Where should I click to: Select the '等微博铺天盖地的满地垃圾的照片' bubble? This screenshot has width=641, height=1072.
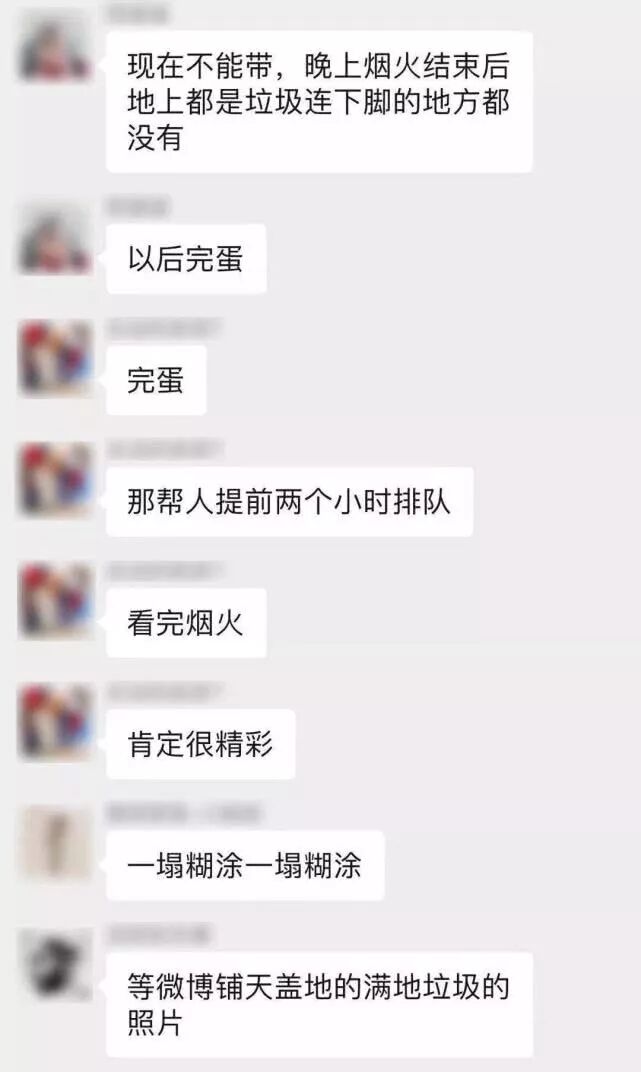[x=319, y=1004]
